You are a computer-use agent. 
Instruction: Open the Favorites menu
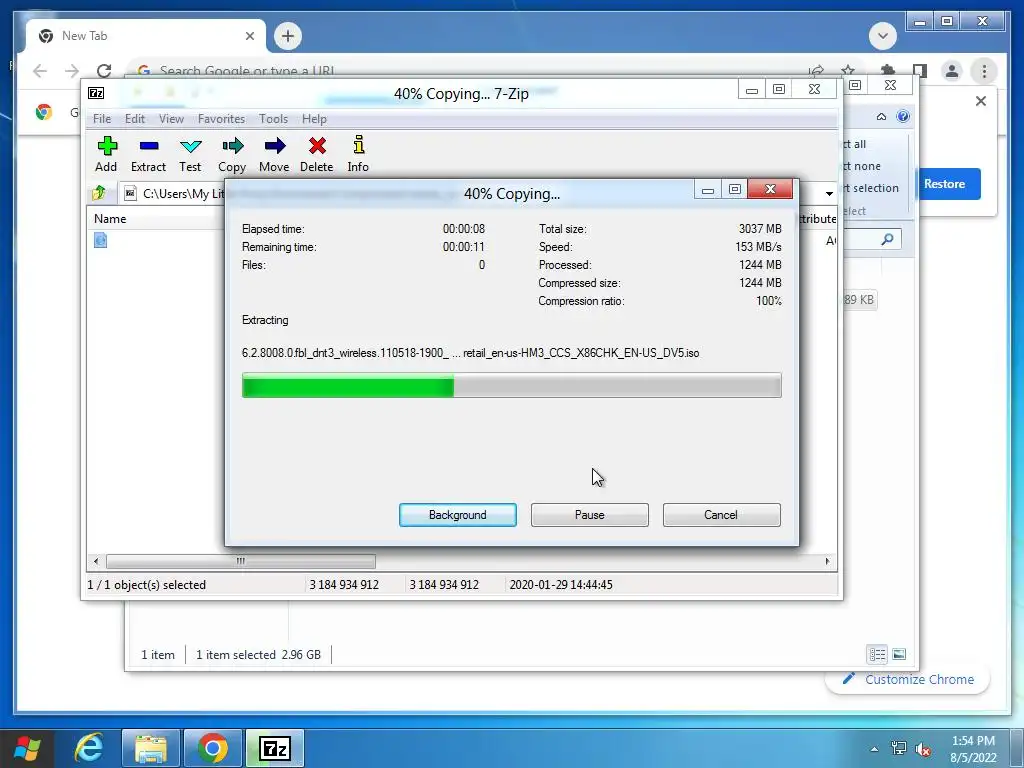click(221, 119)
